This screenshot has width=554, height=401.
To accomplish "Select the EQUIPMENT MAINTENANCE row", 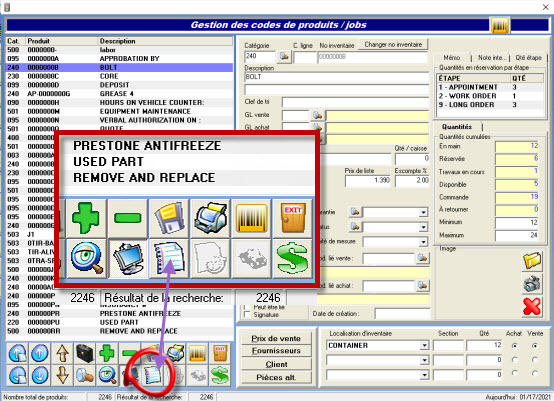I will 119,111.
